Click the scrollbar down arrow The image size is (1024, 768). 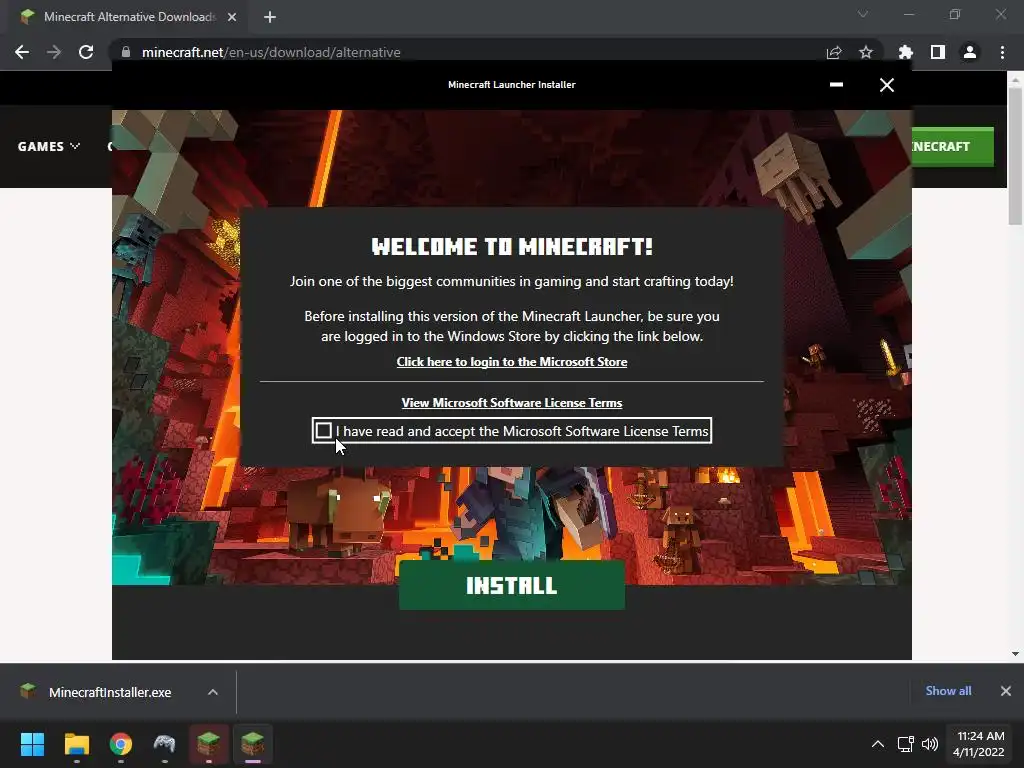1015,654
